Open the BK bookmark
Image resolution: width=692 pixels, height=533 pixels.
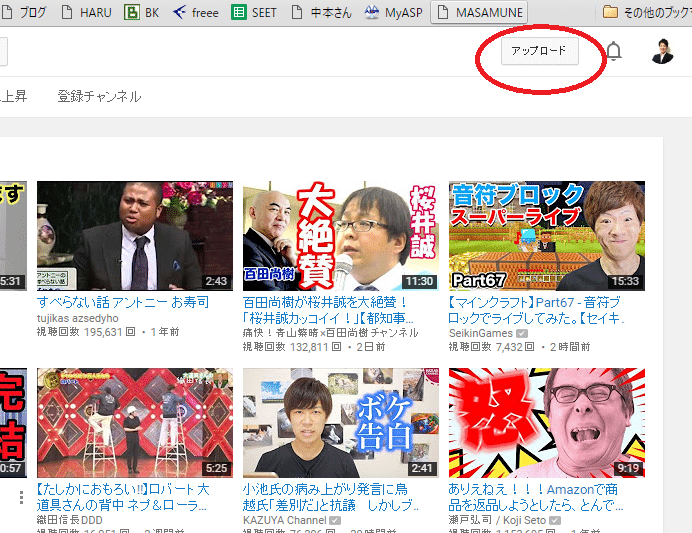(142, 12)
